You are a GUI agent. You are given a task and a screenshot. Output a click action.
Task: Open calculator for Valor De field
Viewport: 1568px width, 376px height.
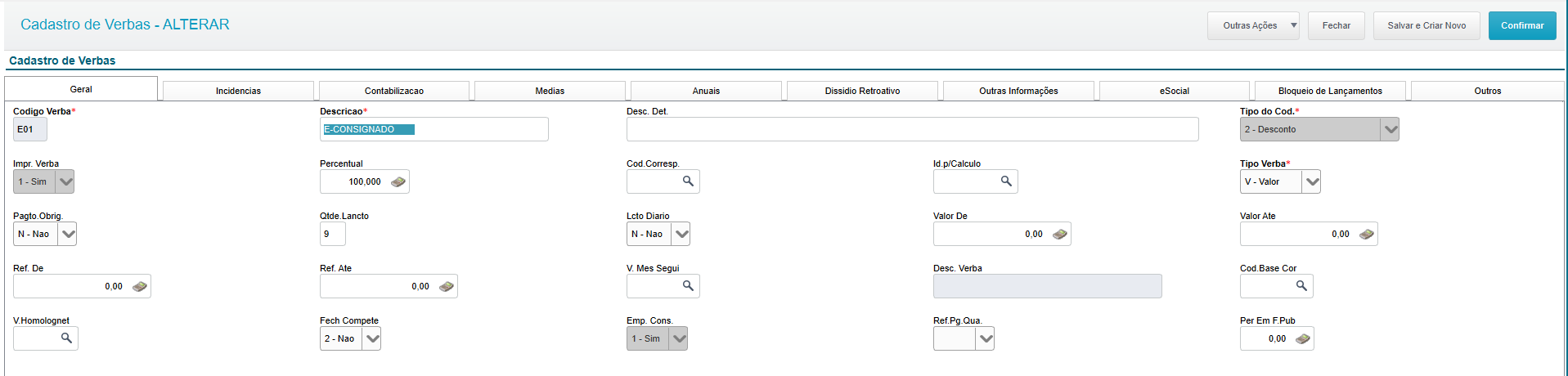pos(1059,235)
